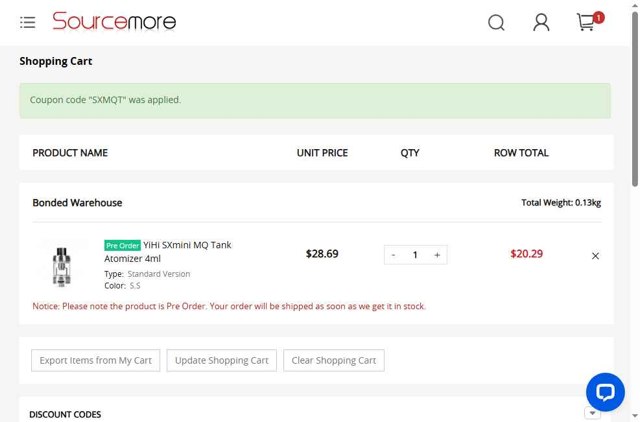Open the hamburger navigation menu
640x422 pixels.
pos(28,22)
